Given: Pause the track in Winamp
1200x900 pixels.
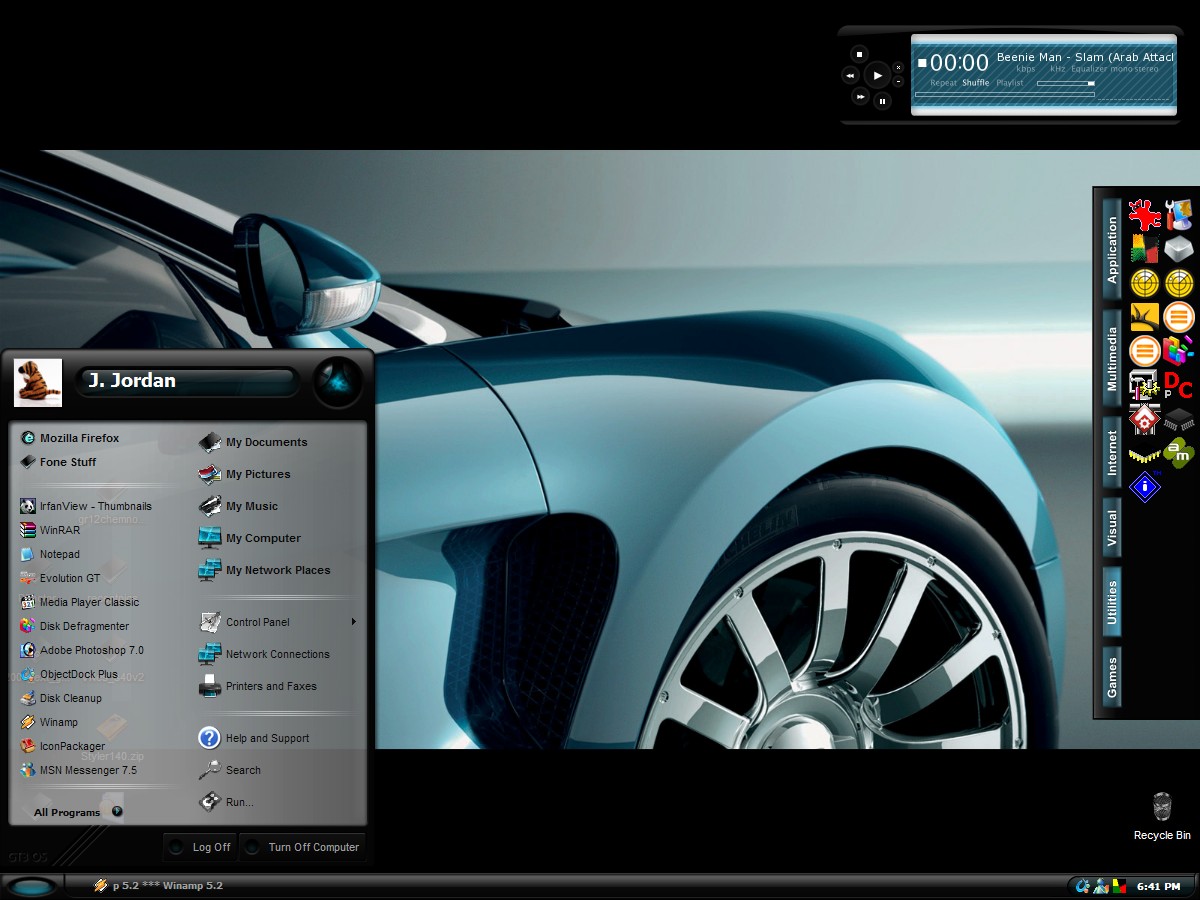Looking at the screenshot, I should (882, 101).
